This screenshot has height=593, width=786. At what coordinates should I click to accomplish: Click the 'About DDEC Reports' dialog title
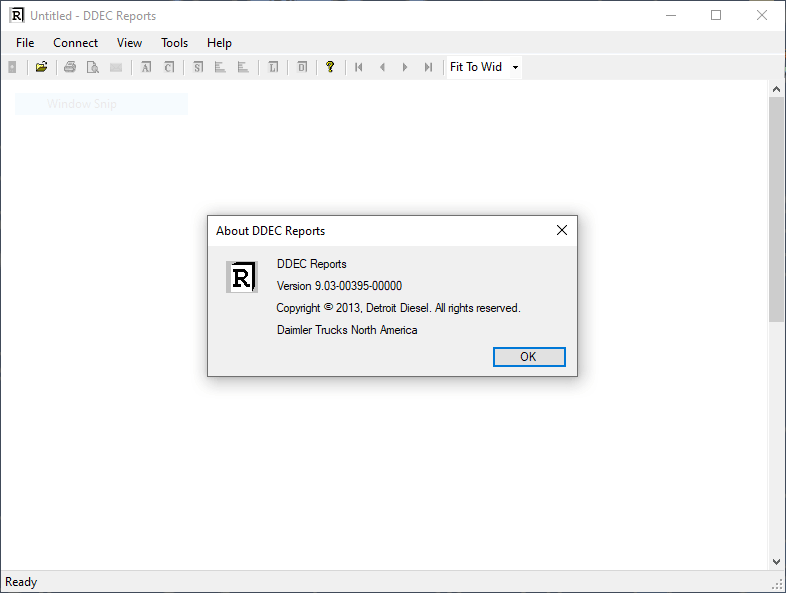(271, 231)
